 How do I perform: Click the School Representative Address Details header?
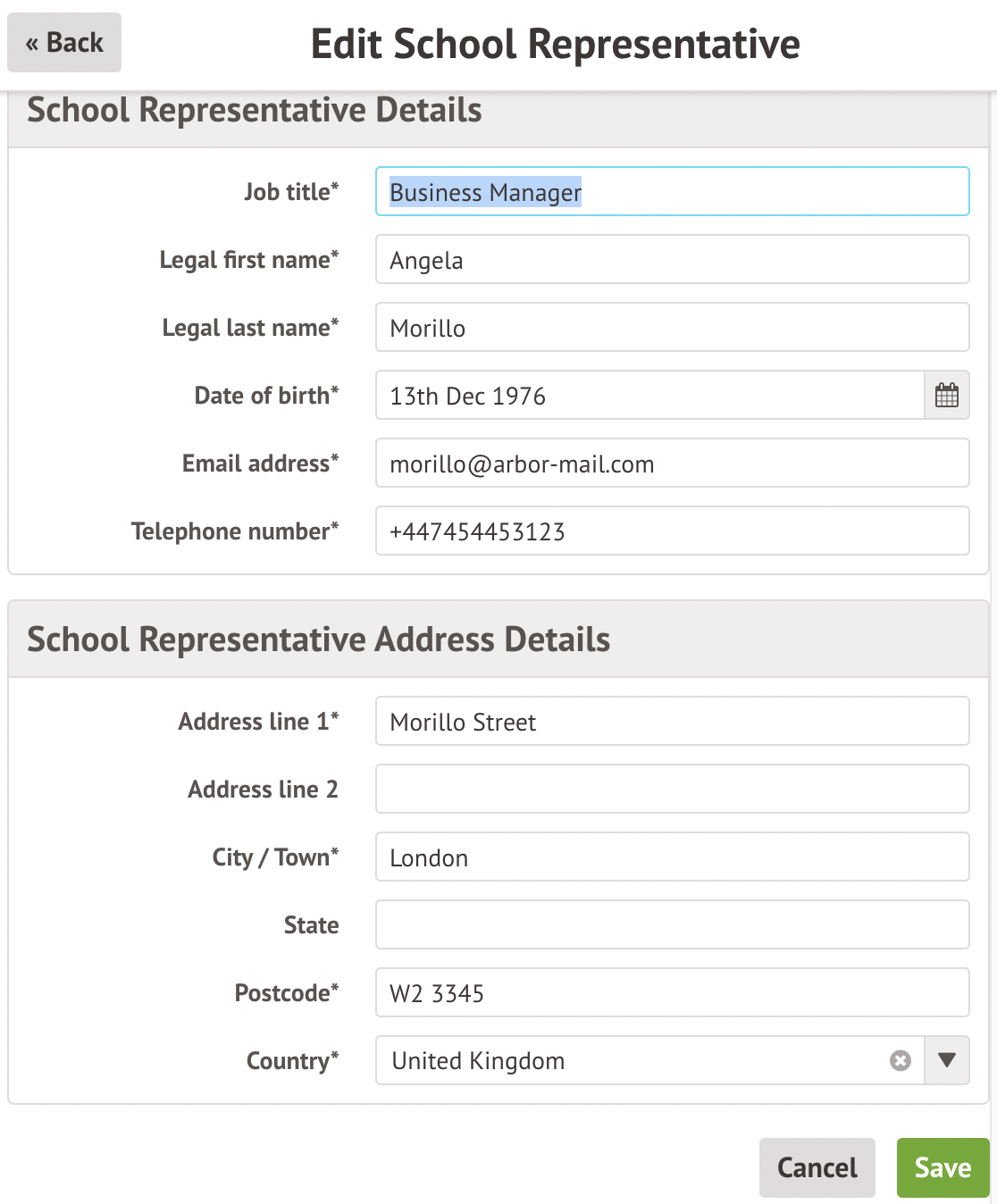(x=318, y=640)
